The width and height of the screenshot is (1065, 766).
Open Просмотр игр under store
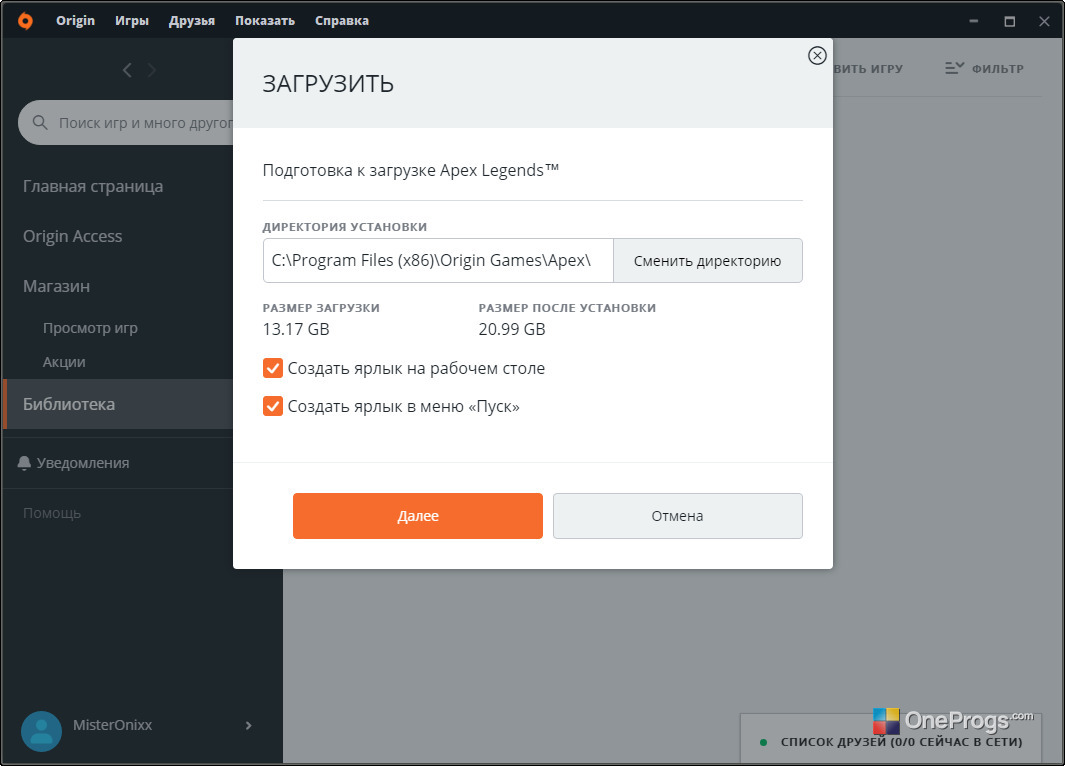pos(90,328)
